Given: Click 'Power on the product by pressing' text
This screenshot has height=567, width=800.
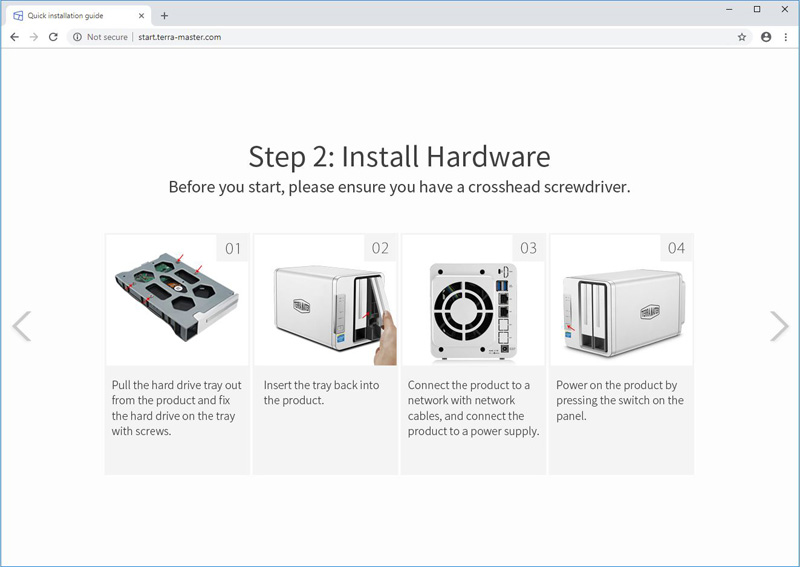Looking at the screenshot, I should 620,400.
